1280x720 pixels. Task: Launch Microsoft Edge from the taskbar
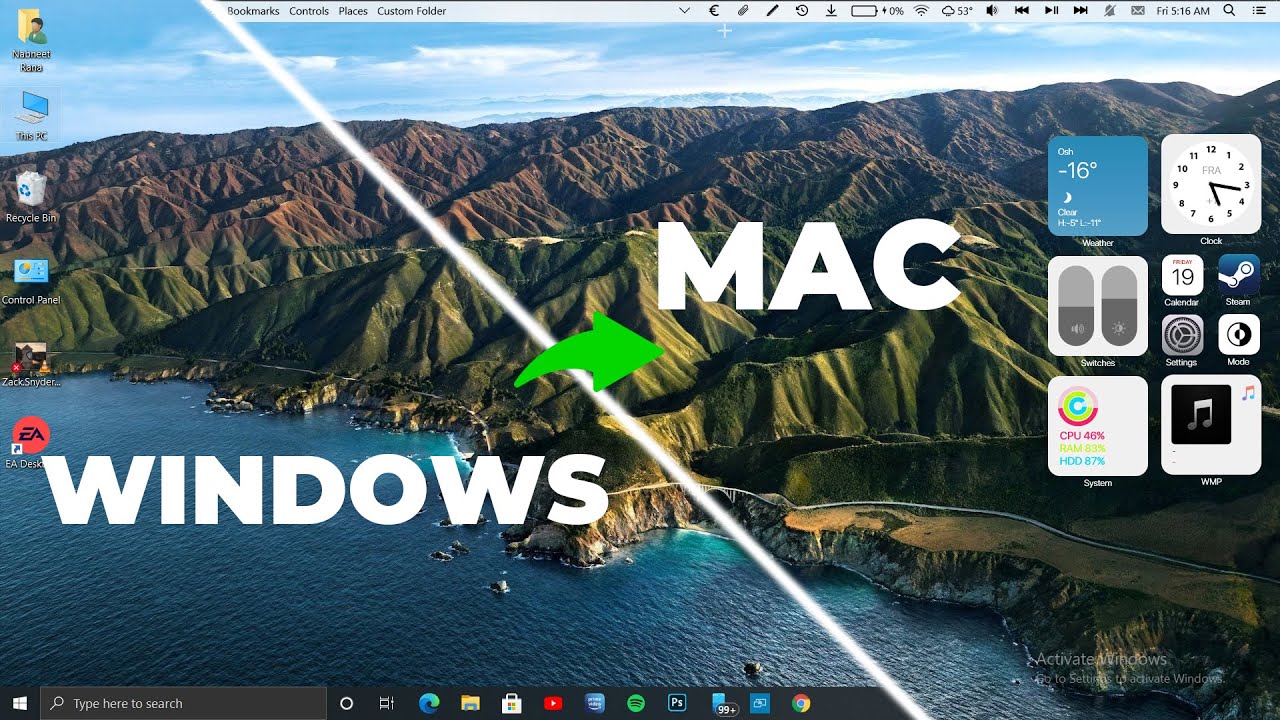[x=429, y=703]
